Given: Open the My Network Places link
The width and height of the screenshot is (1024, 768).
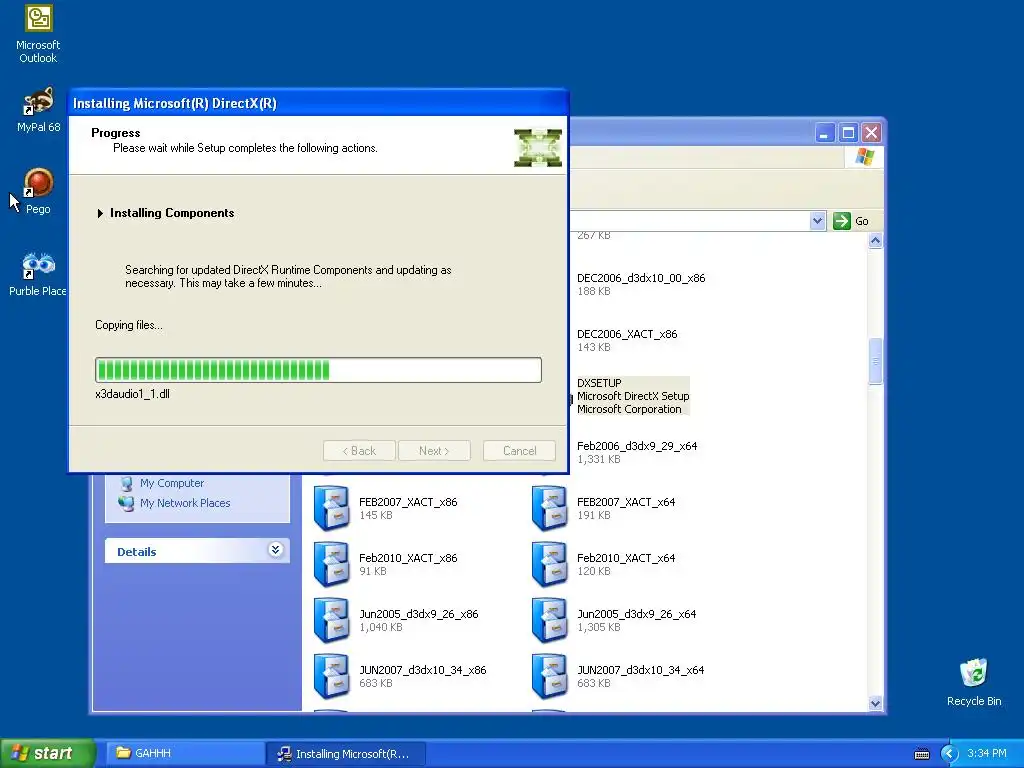Looking at the screenshot, I should pyautogui.click(x=185, y=503).
